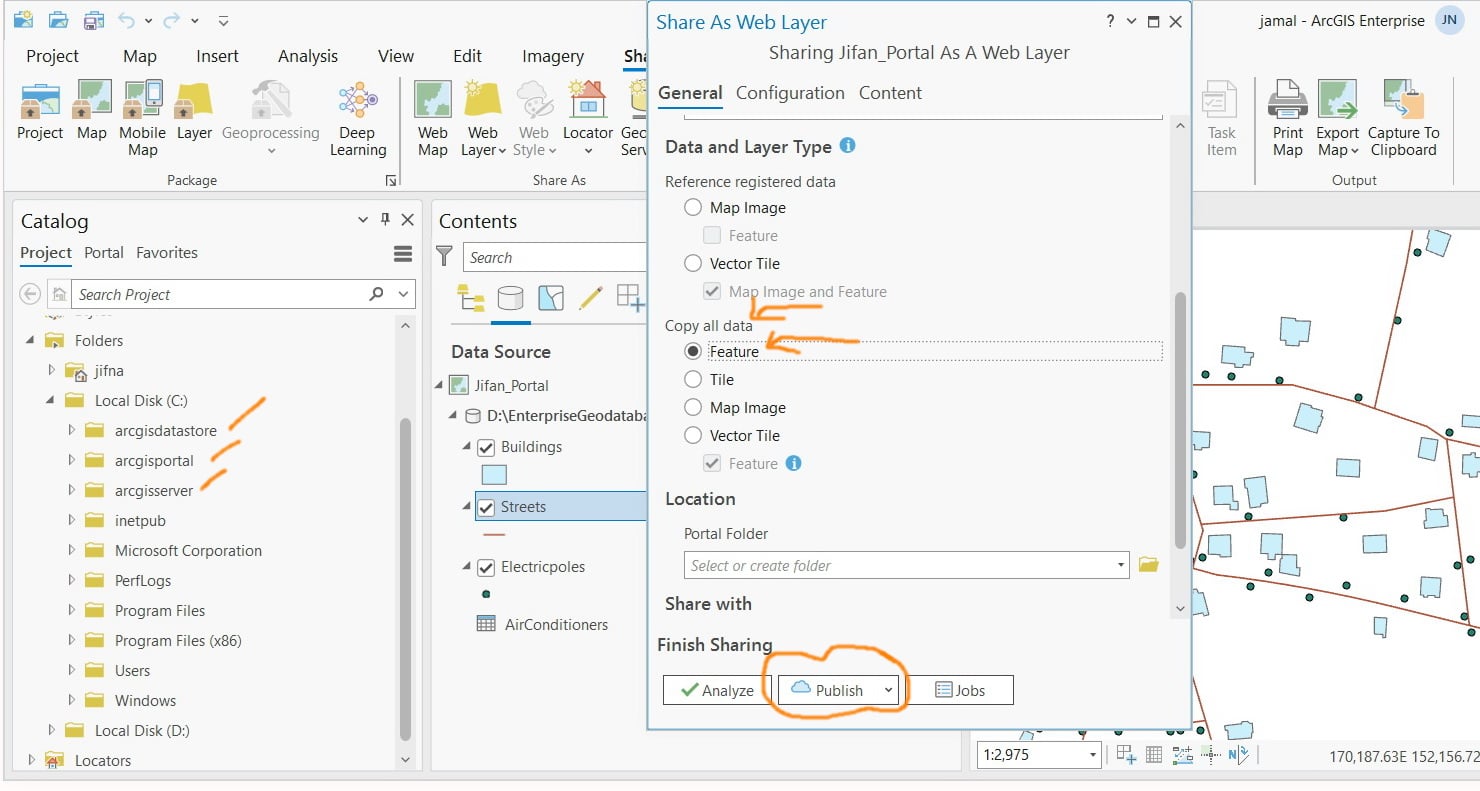Expand the Local Disk (D:) tree node

pyautogui.click(x=51, y=731)
